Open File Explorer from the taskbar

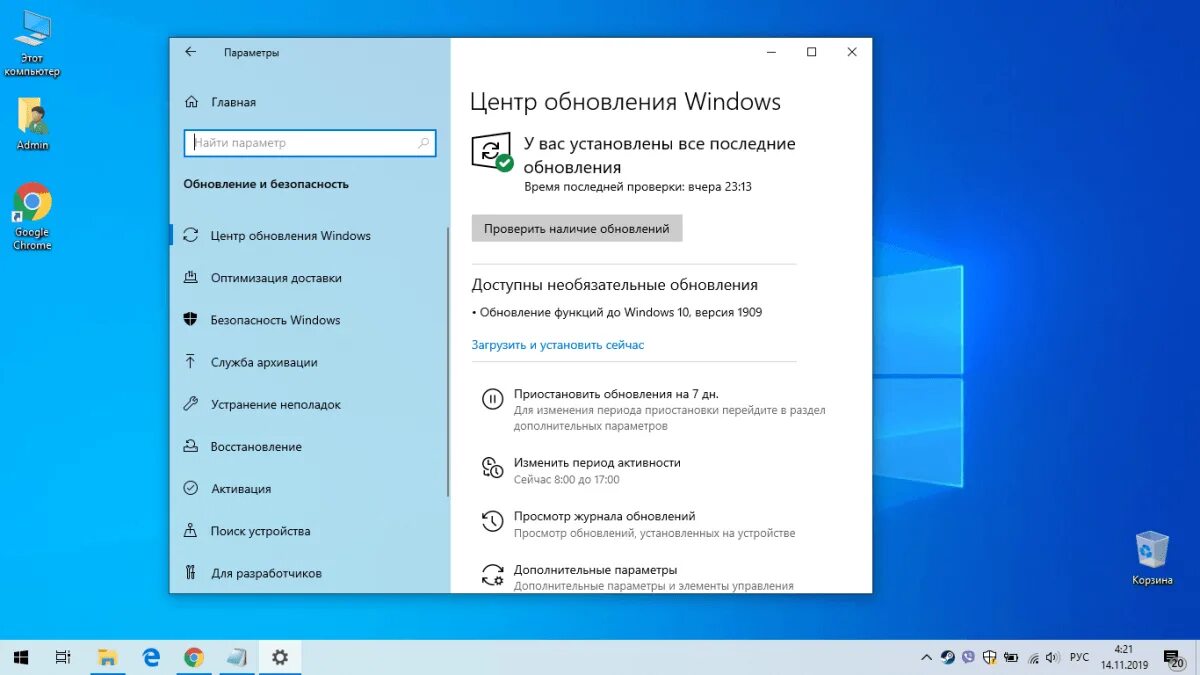pyautogui.click(x=107, y=657)
